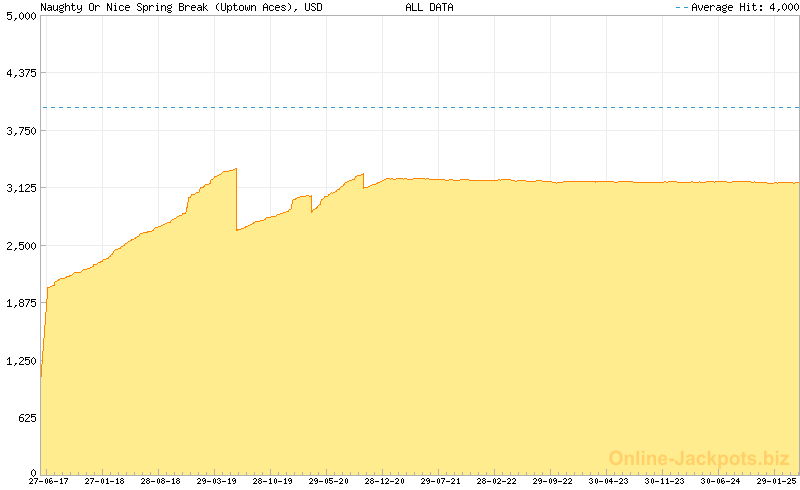Image resolution: width=800 pixels, height=490 pixels.
Task: Click the 27-06-17 start date label
Action: (x=48, y=481)
